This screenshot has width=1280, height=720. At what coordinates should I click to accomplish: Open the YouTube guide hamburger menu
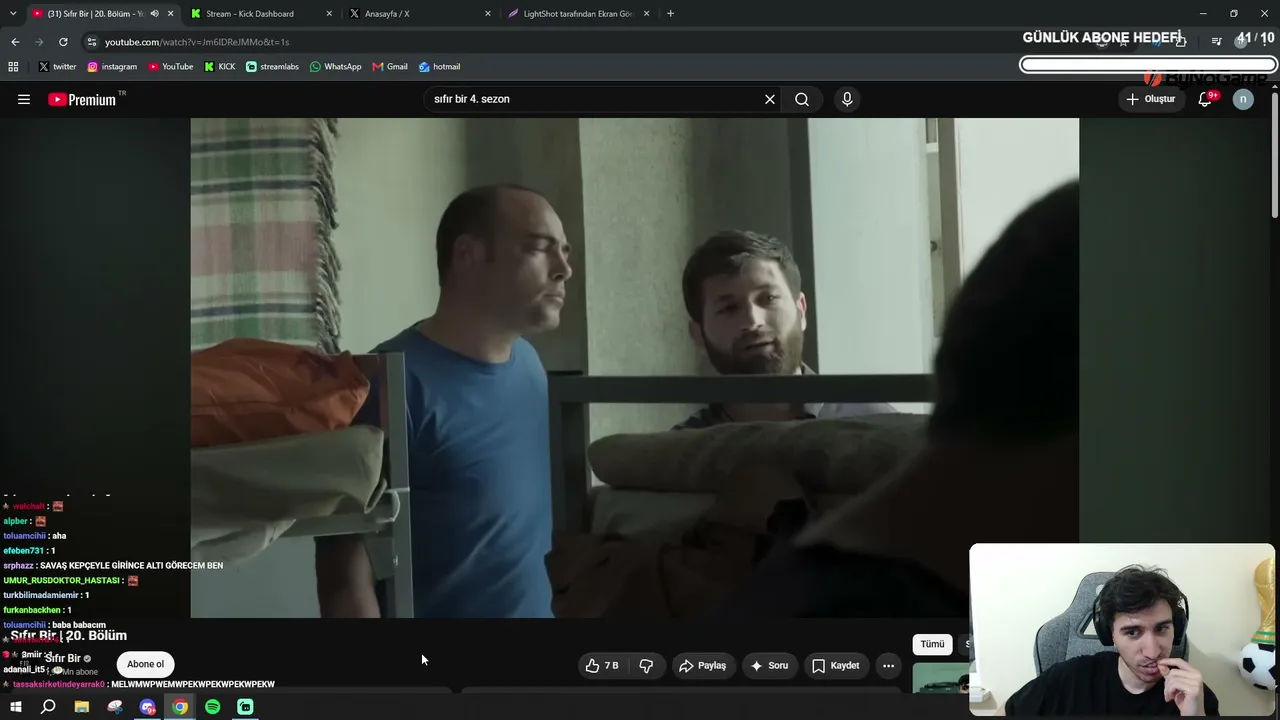[24, 99]
